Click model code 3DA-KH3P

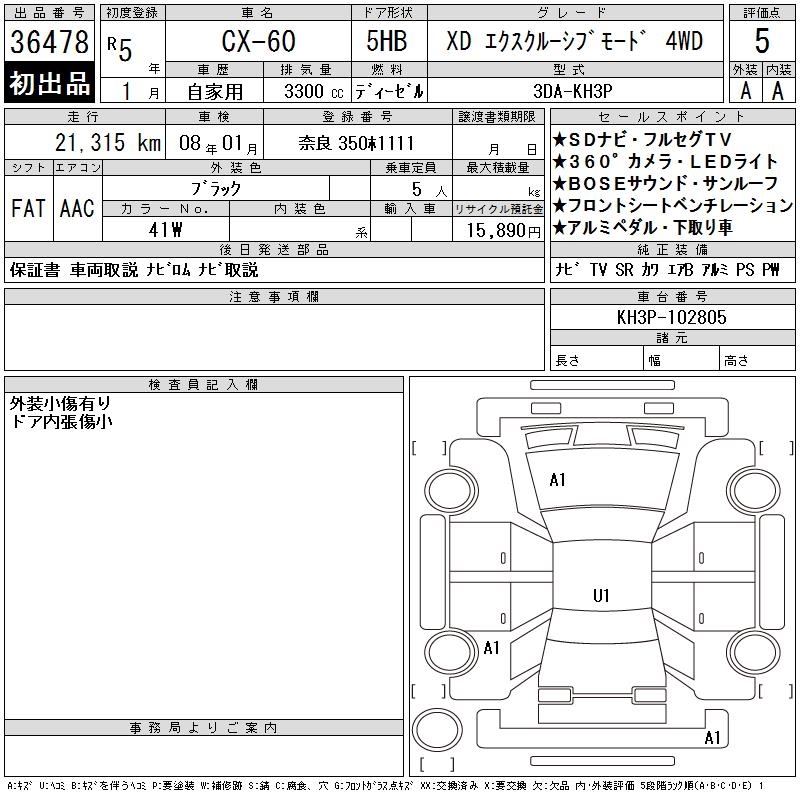(572, 91)
